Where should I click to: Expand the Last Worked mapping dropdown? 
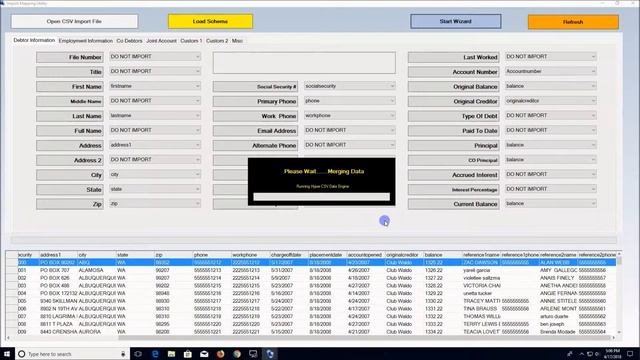[551, 57]
